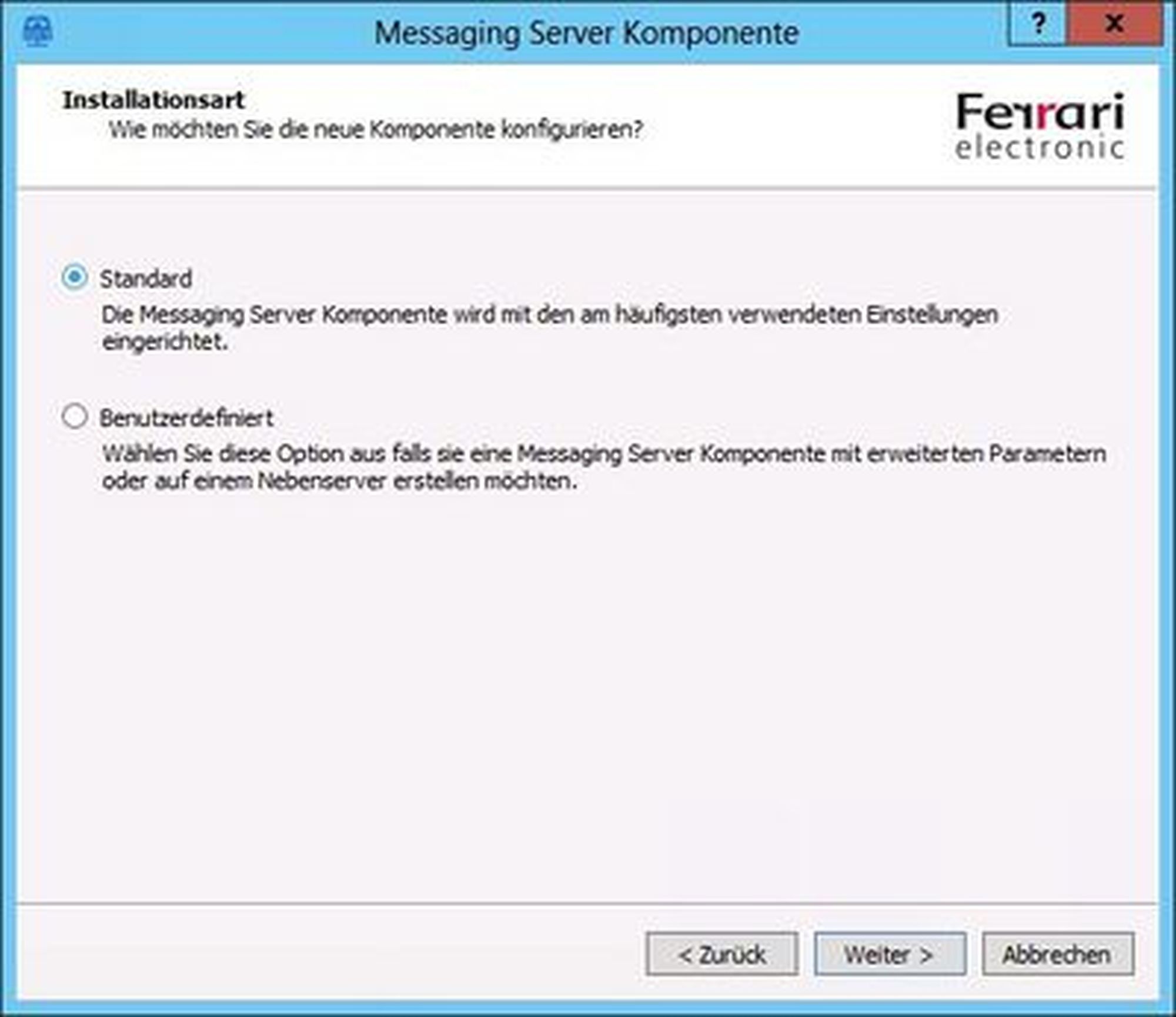Click the Ferrari logo wordmark
1176x1017 pixels.
pos(1040,112)
